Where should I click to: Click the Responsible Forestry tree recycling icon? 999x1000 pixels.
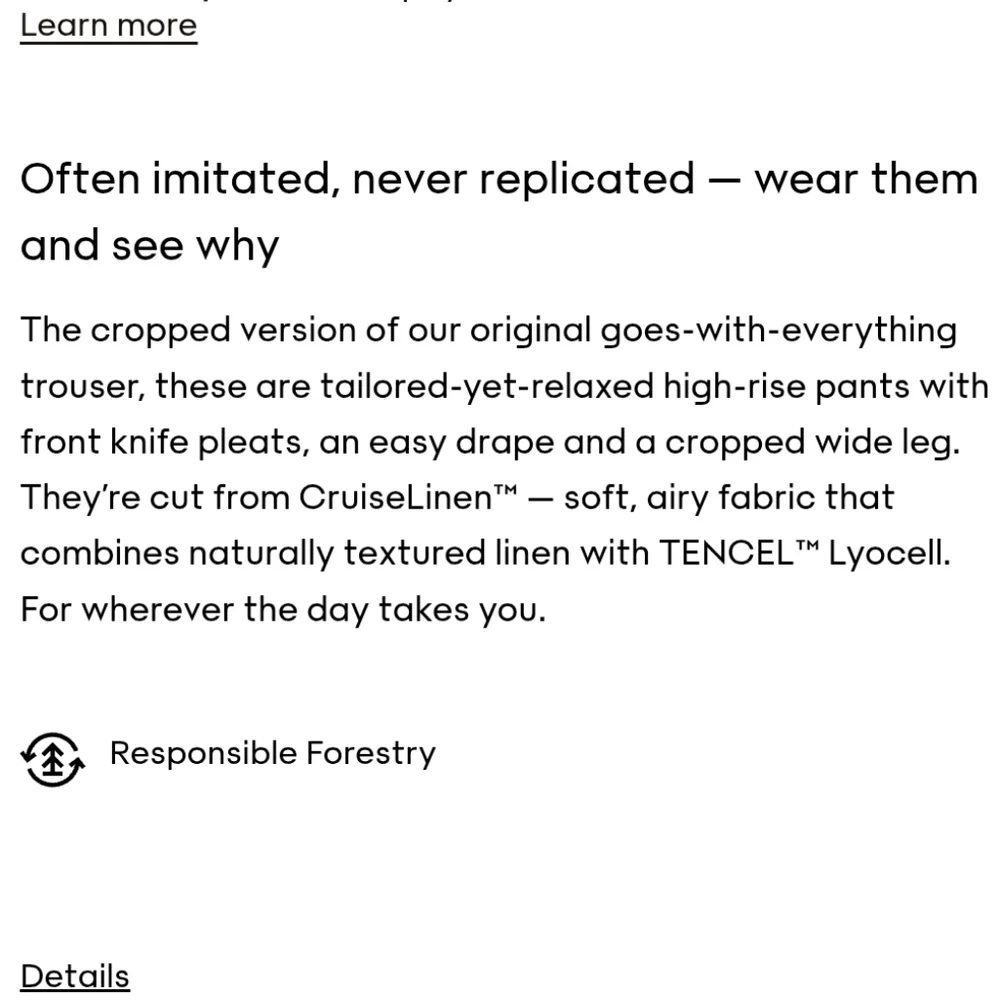tap(53, 759)
